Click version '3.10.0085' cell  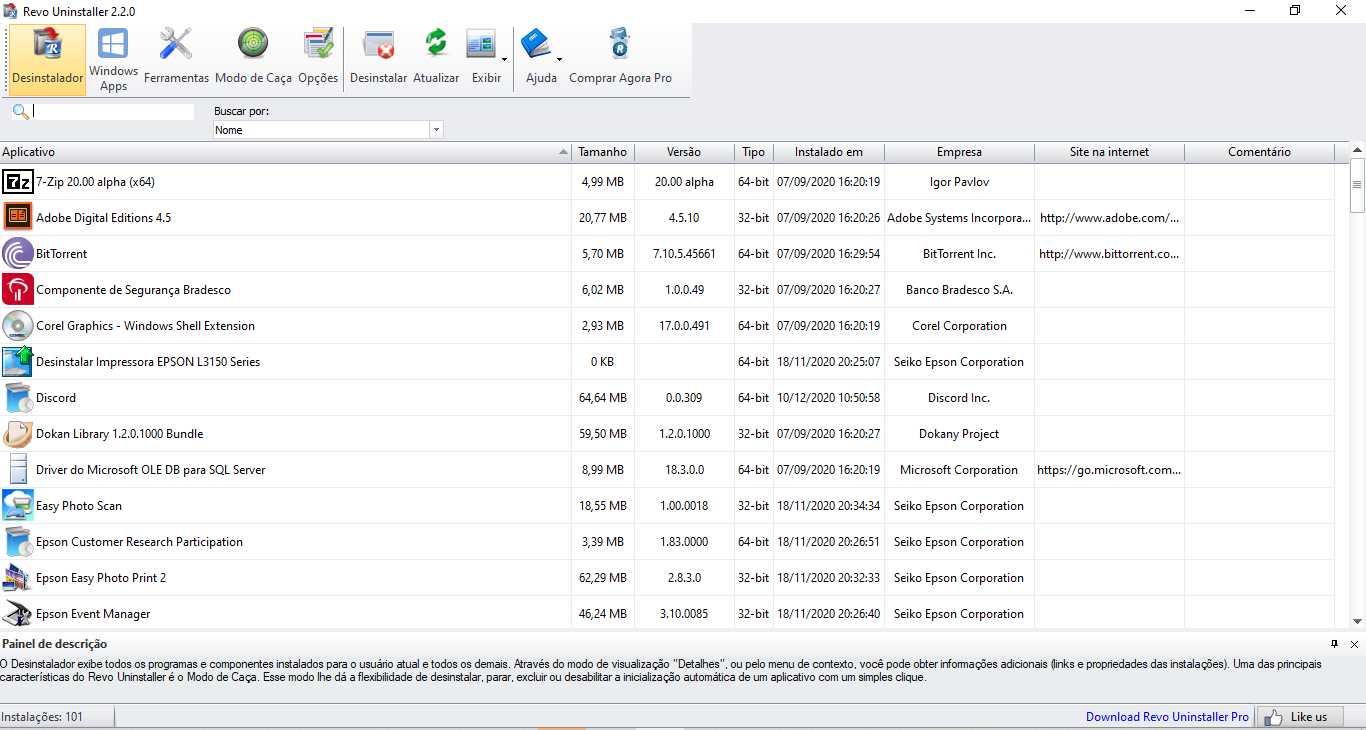[x=684, y=614]
